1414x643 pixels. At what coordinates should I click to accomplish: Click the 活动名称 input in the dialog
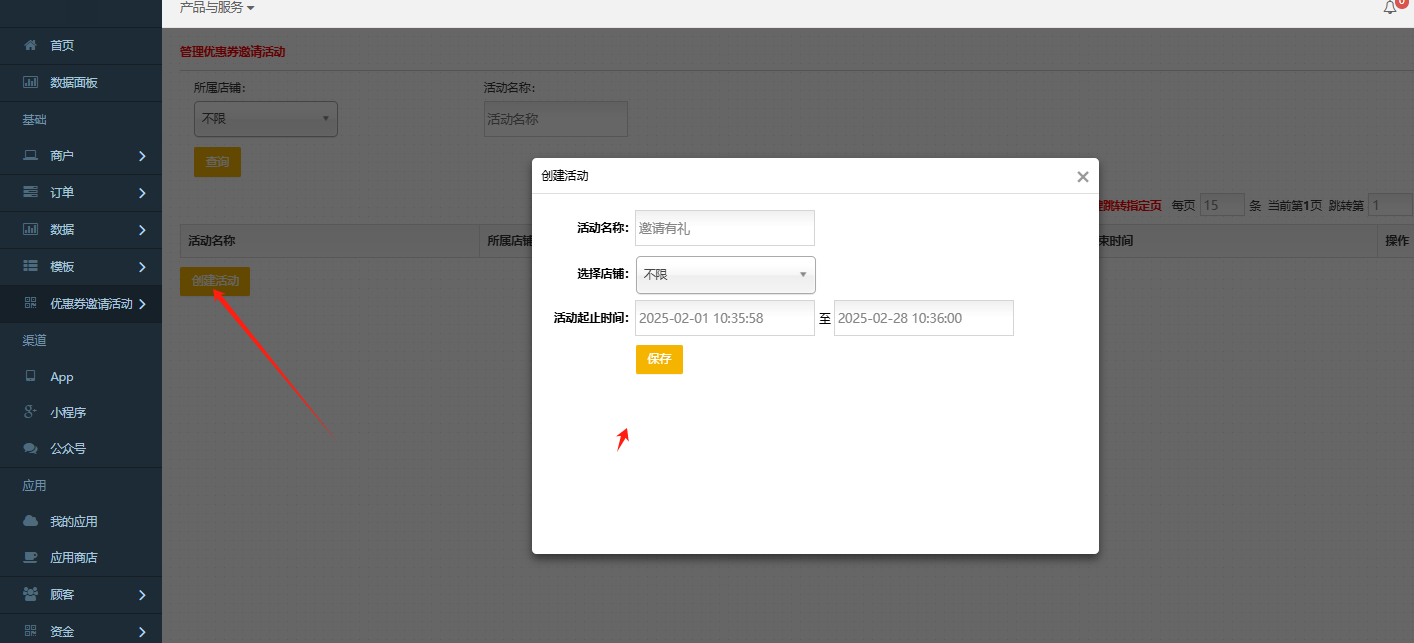click(725, 228)
